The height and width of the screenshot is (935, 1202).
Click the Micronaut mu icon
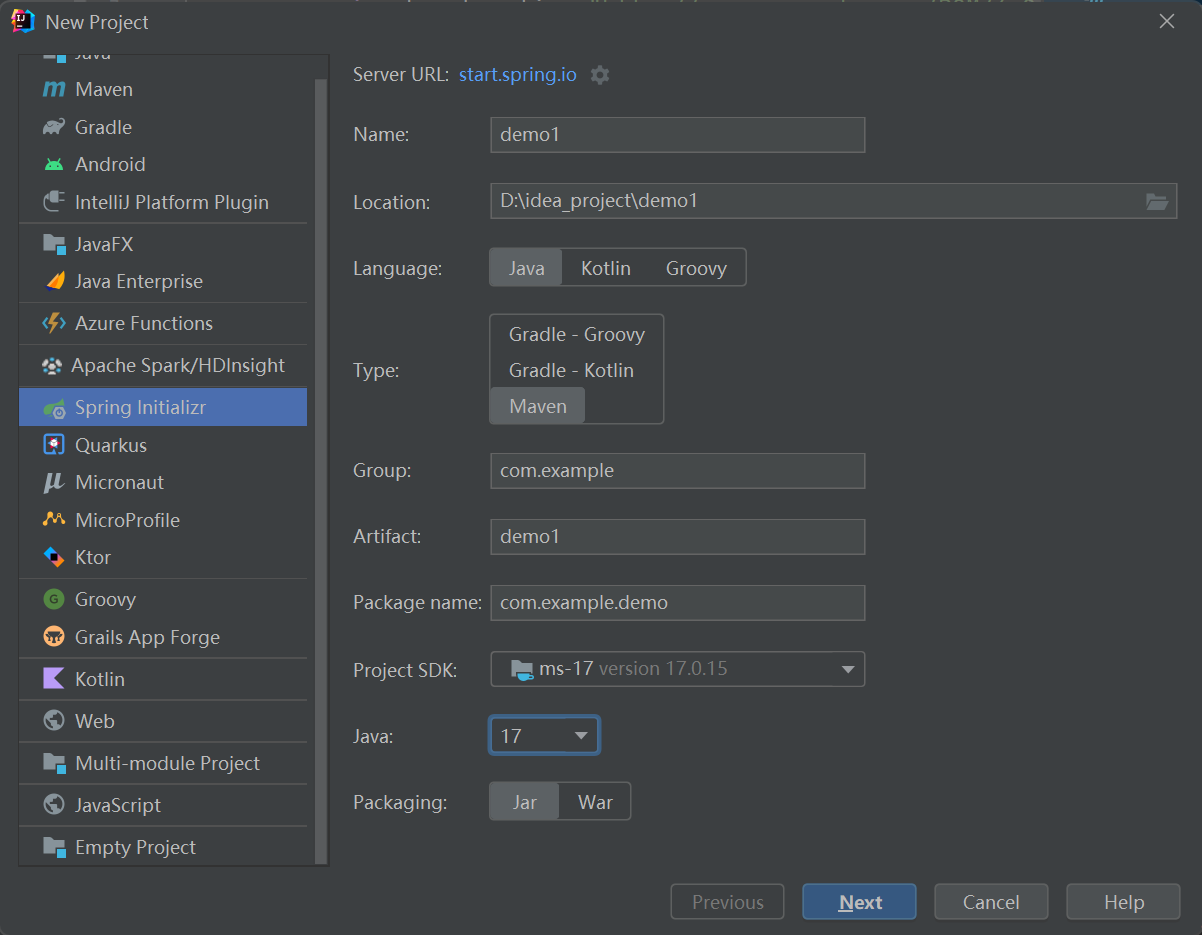point(54,483)
